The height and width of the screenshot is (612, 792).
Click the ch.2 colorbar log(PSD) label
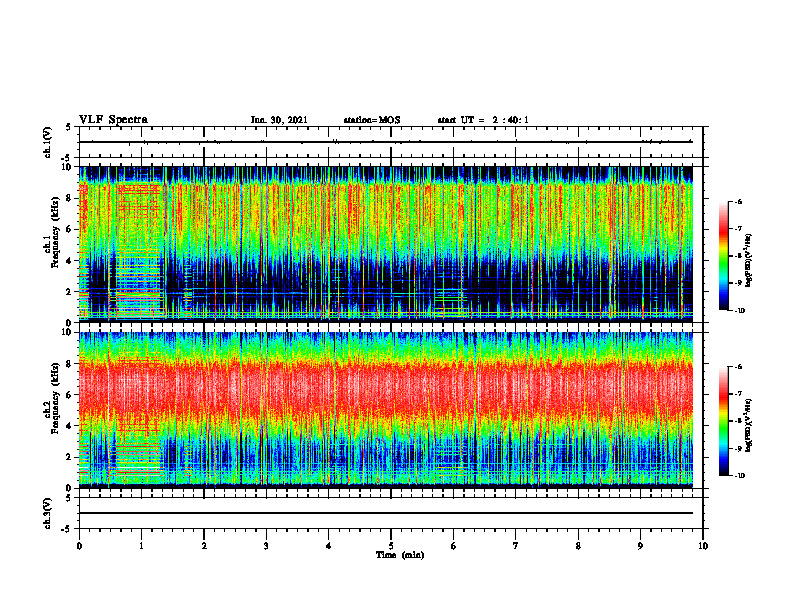pyautogui.click(x=749, y=425)
